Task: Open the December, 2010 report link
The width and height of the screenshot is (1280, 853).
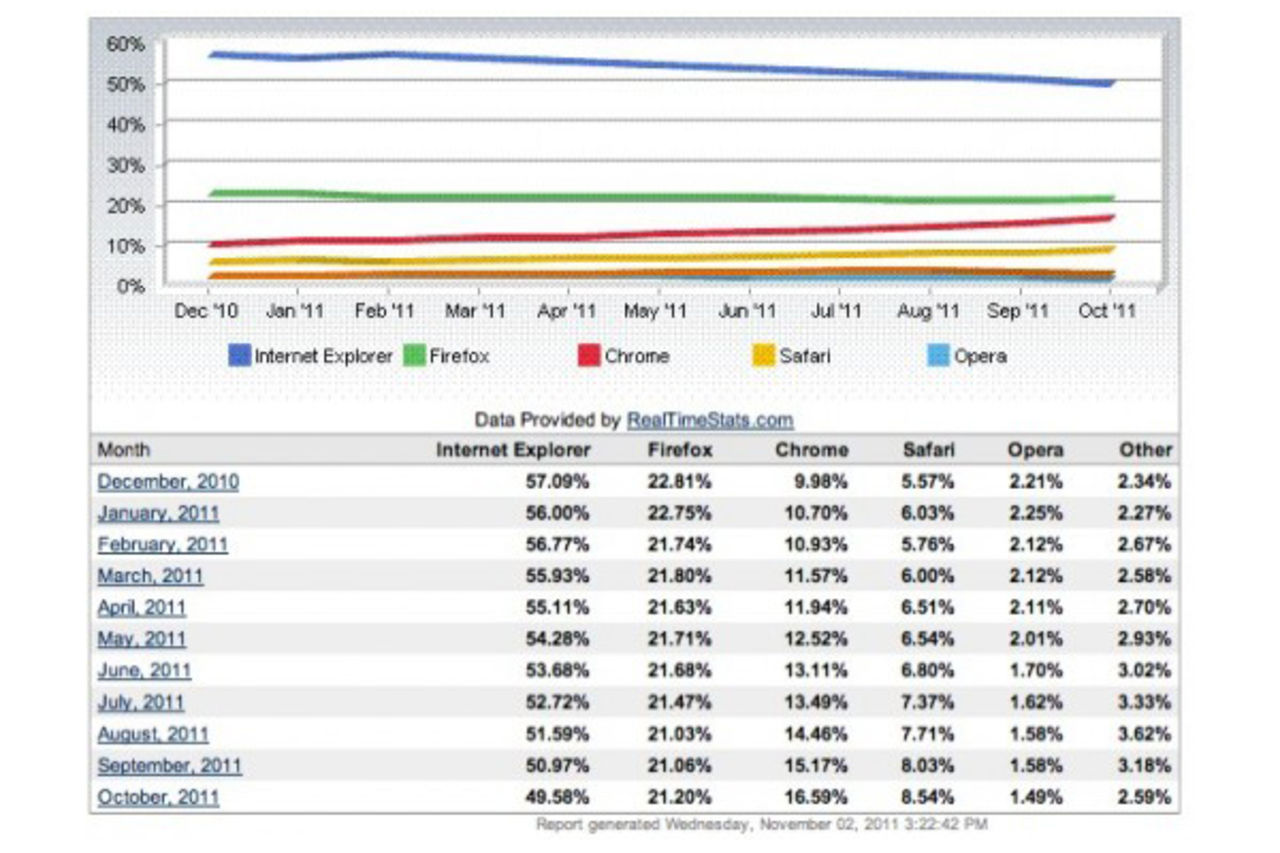Action: 168,481
